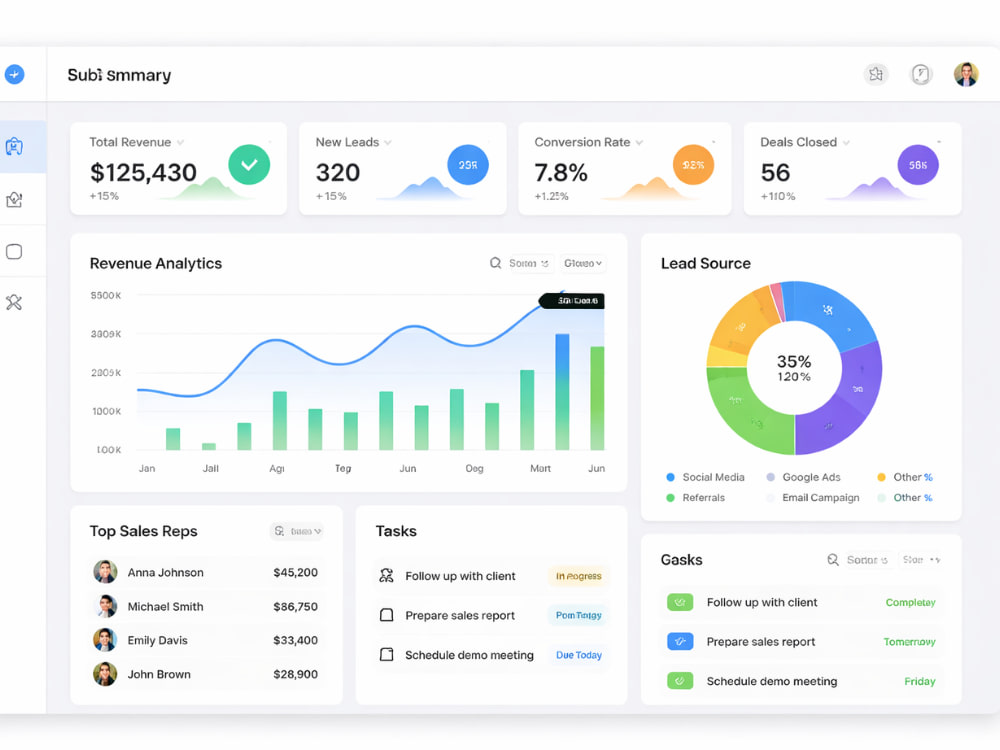This screenshot has height=750, width=1000.
Task: Click the green Completed status label in Gasks
Action: point(910,602)
